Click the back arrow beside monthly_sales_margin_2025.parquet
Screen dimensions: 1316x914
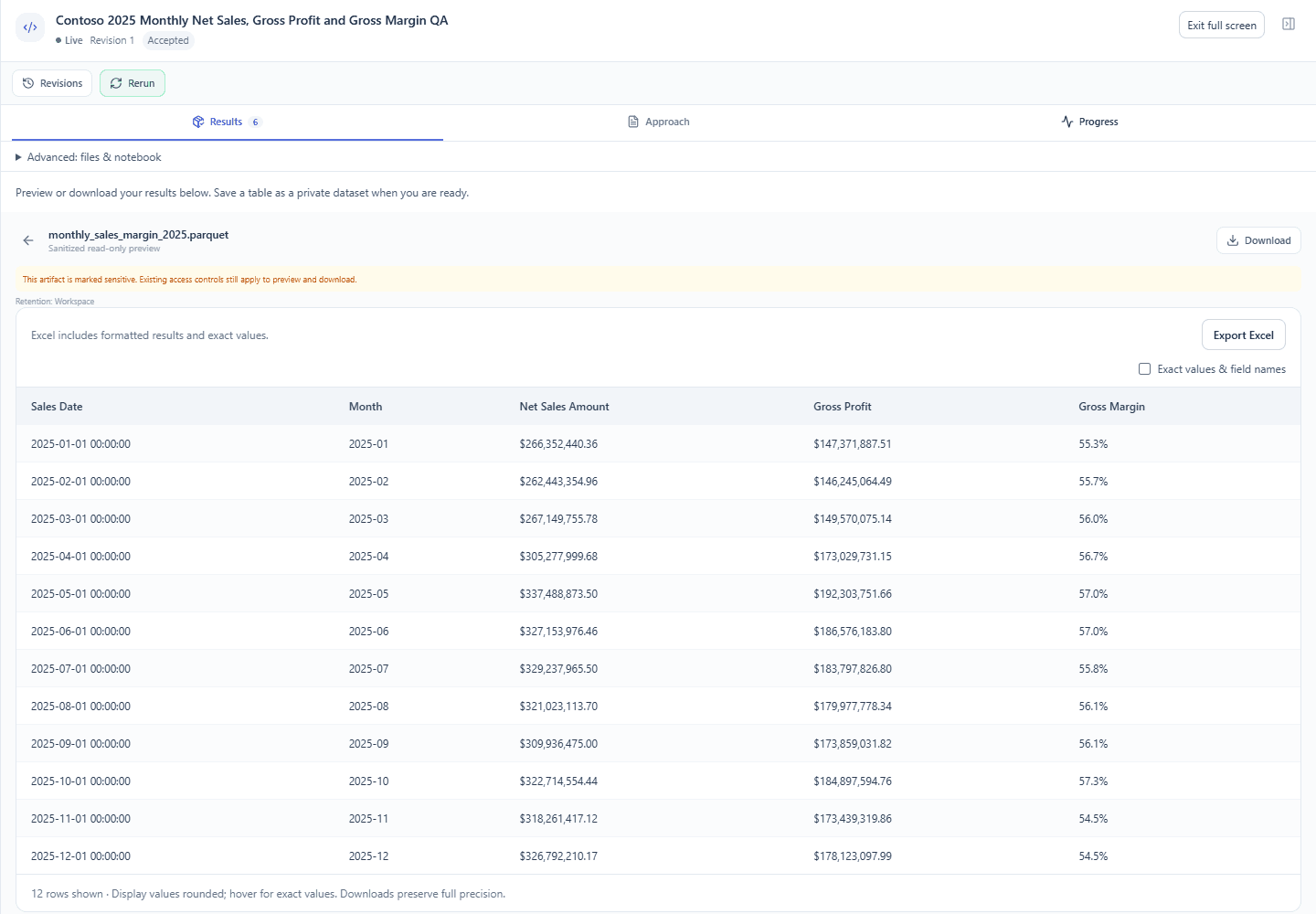[28, 240]
